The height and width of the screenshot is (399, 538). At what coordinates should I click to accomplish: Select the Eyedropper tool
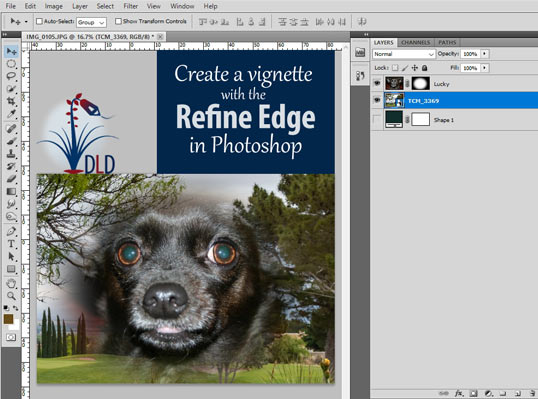point(11,114)
